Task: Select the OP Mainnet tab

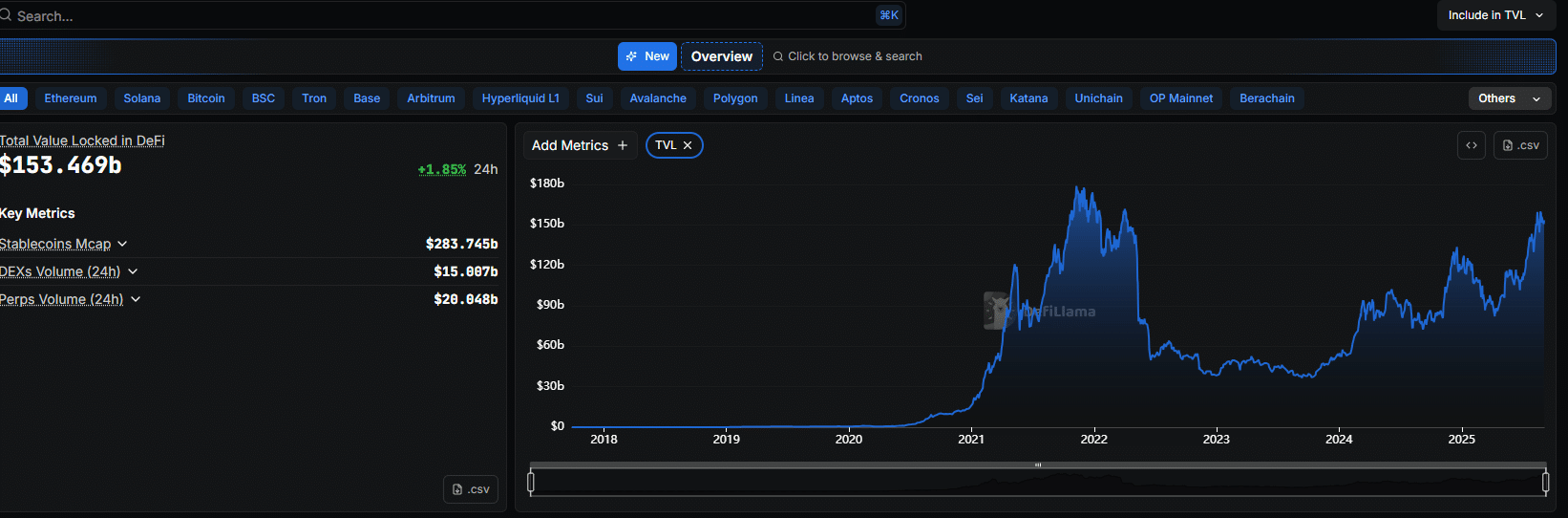Action: (1181, 98)
